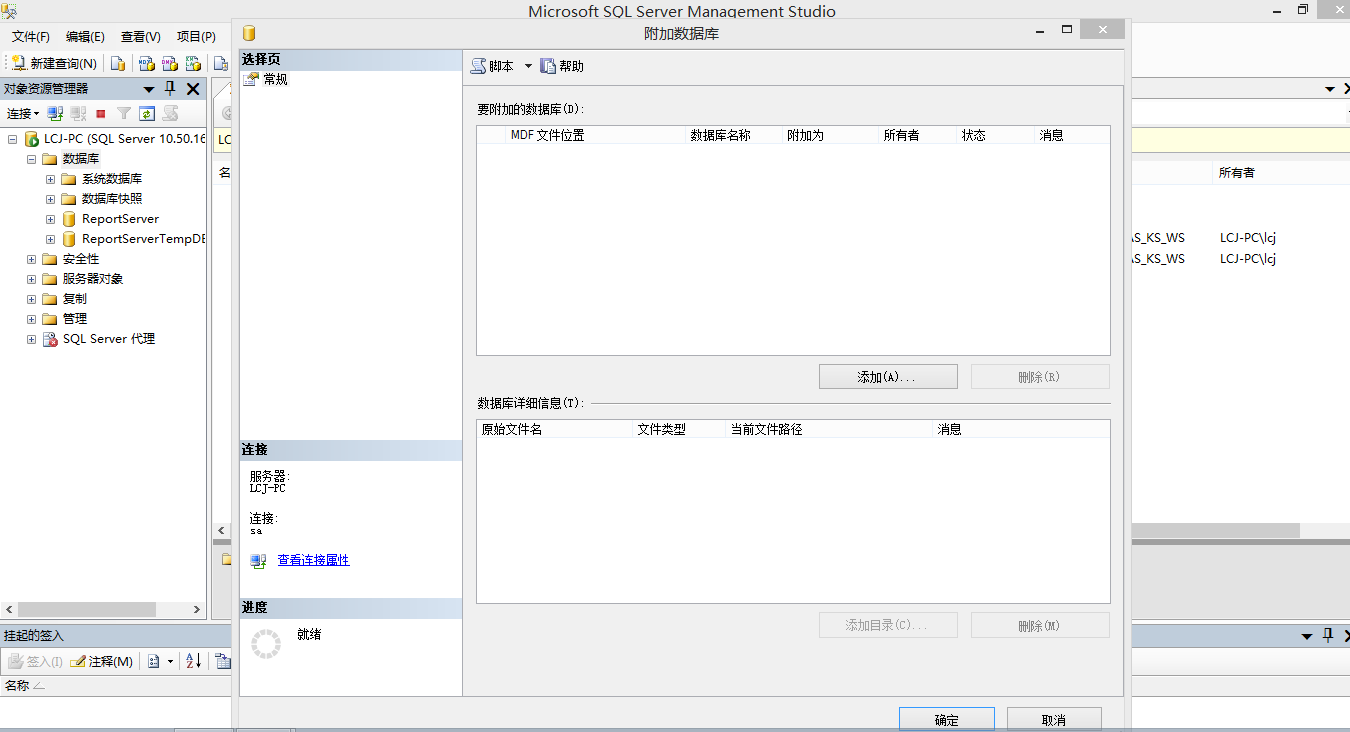Click the 当前文件路径 column header
Viewport: 1350px width, 732px height.
click(829, 429)
